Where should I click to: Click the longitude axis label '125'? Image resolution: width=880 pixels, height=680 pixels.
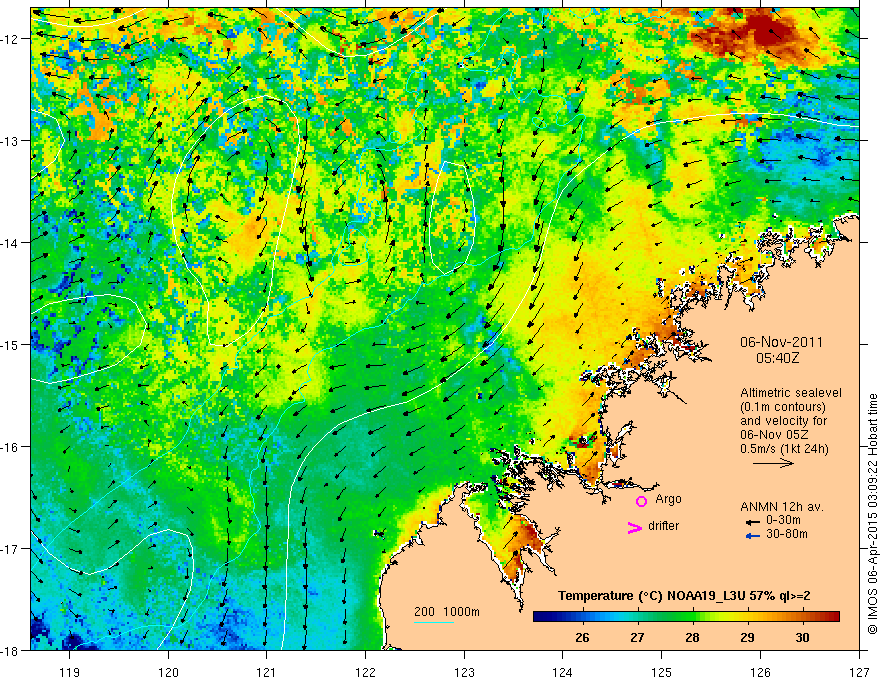(662, 672)
